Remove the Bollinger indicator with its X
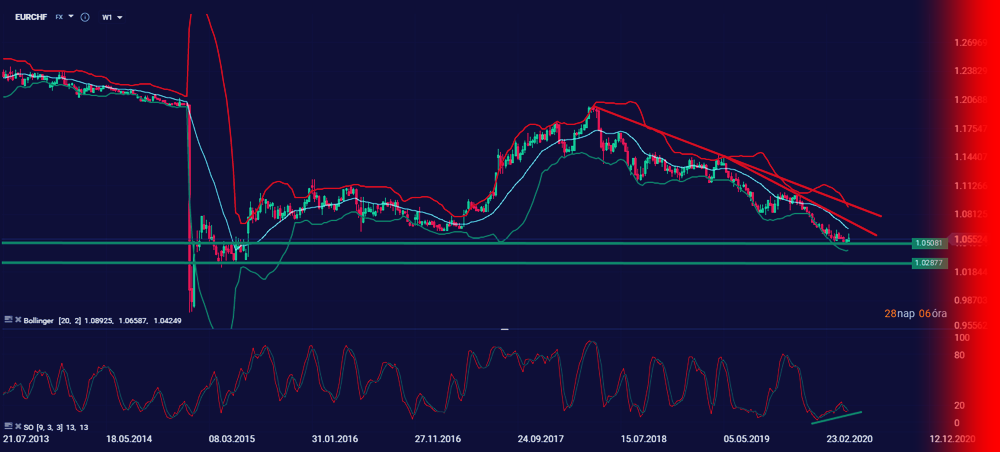 [x=17, y=318]
